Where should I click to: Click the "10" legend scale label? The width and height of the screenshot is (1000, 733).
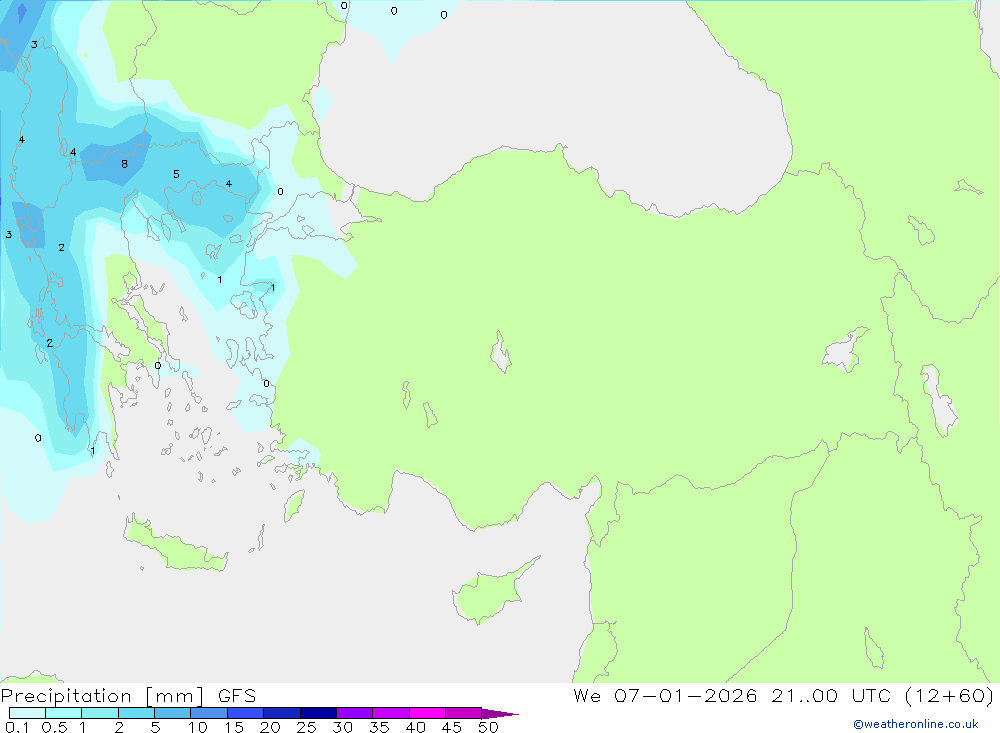click(197, 727)
